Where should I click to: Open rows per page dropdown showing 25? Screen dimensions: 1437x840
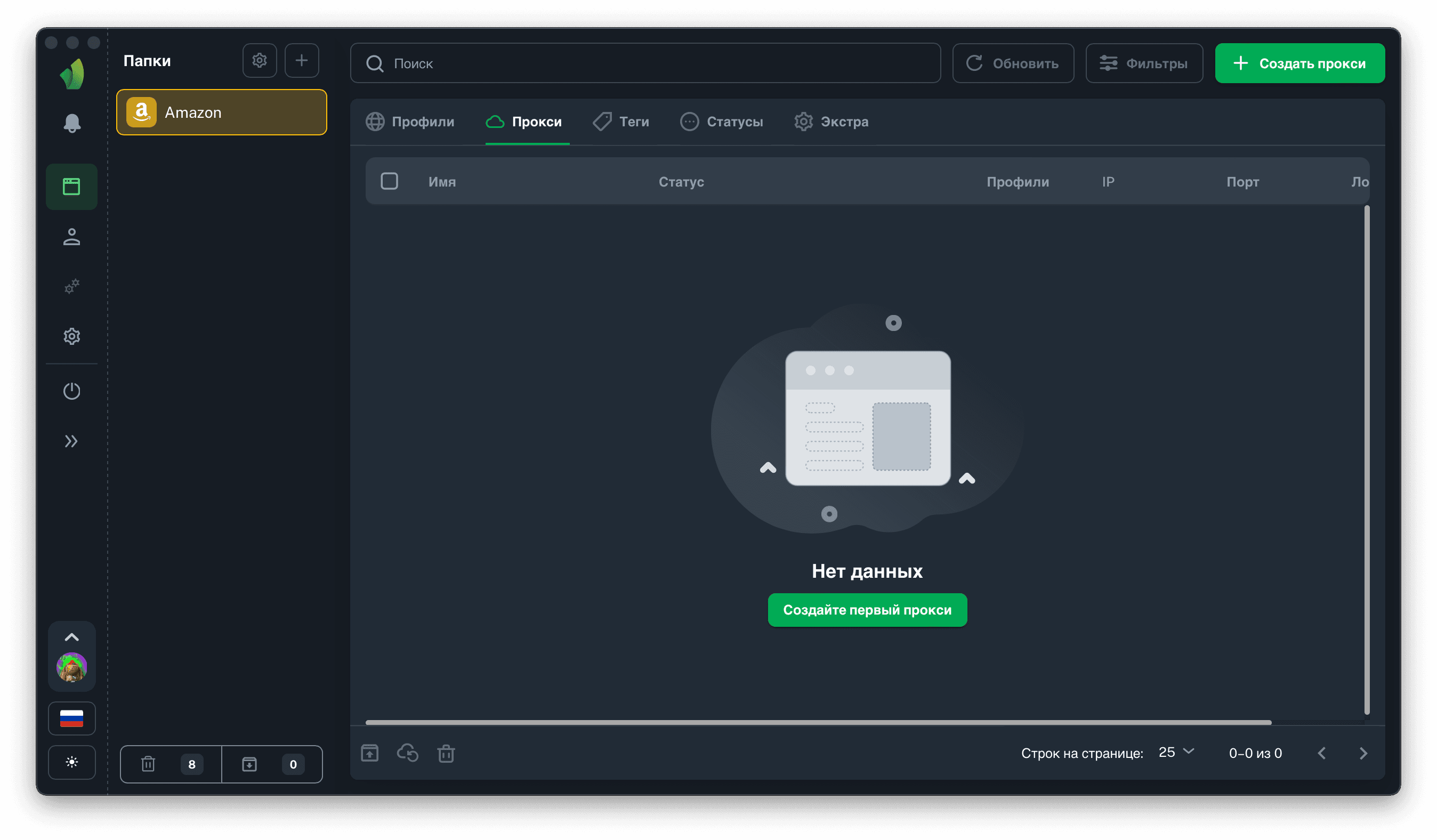[x=1176, y=753]
